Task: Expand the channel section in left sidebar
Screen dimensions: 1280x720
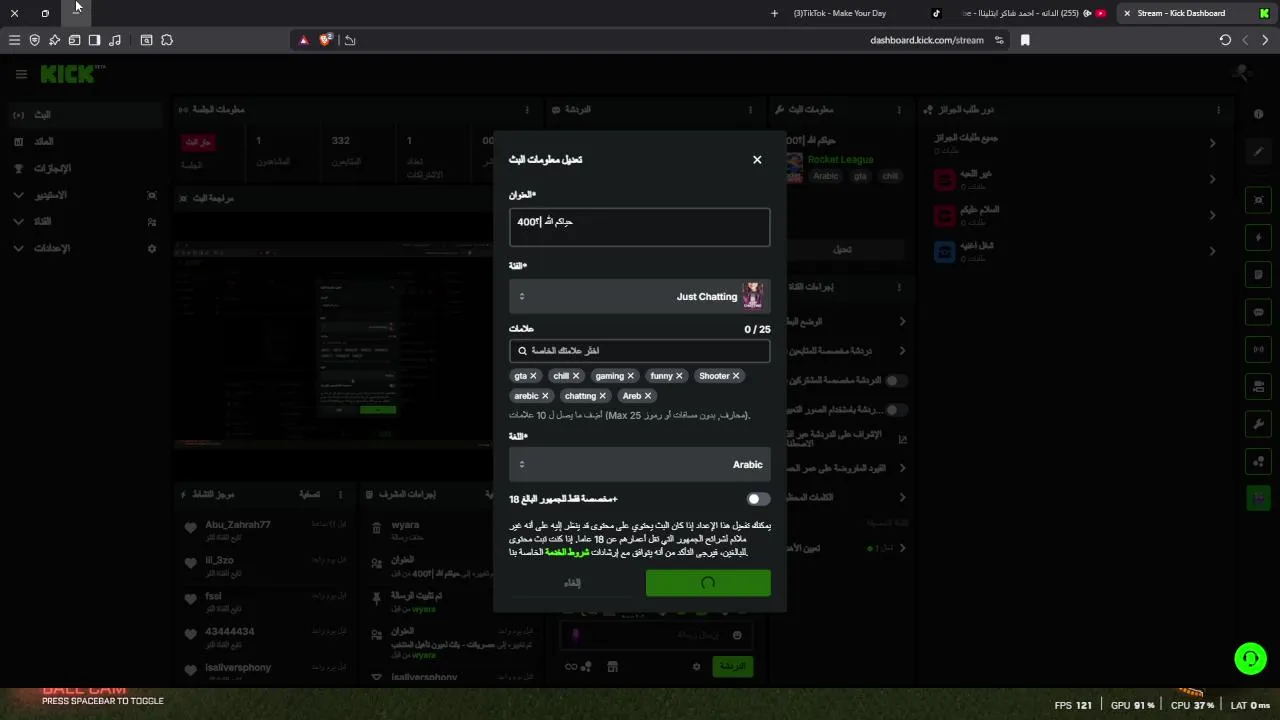Action: [x=18, y=222]
